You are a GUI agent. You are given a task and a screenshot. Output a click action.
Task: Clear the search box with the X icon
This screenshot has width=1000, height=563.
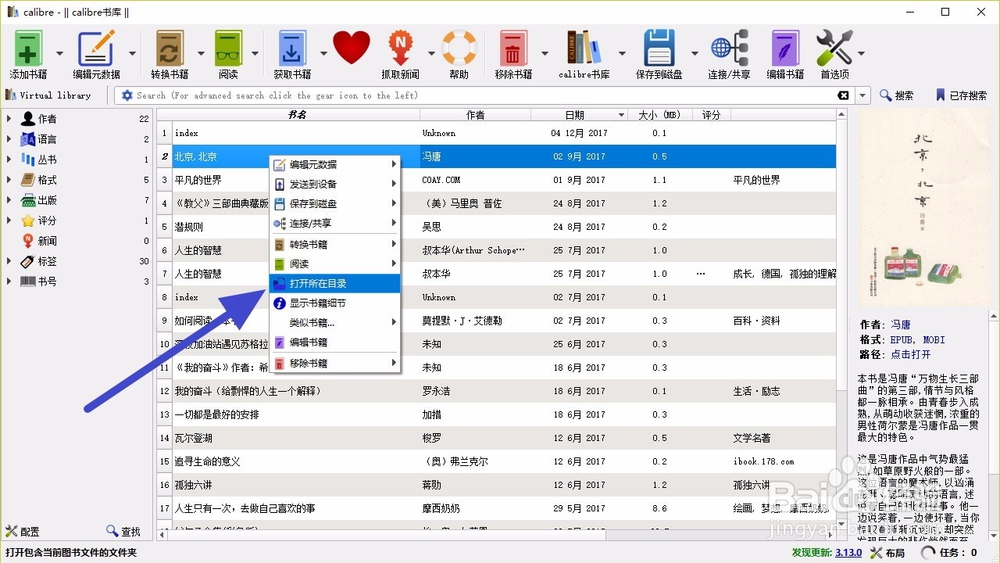coord(843,95)
